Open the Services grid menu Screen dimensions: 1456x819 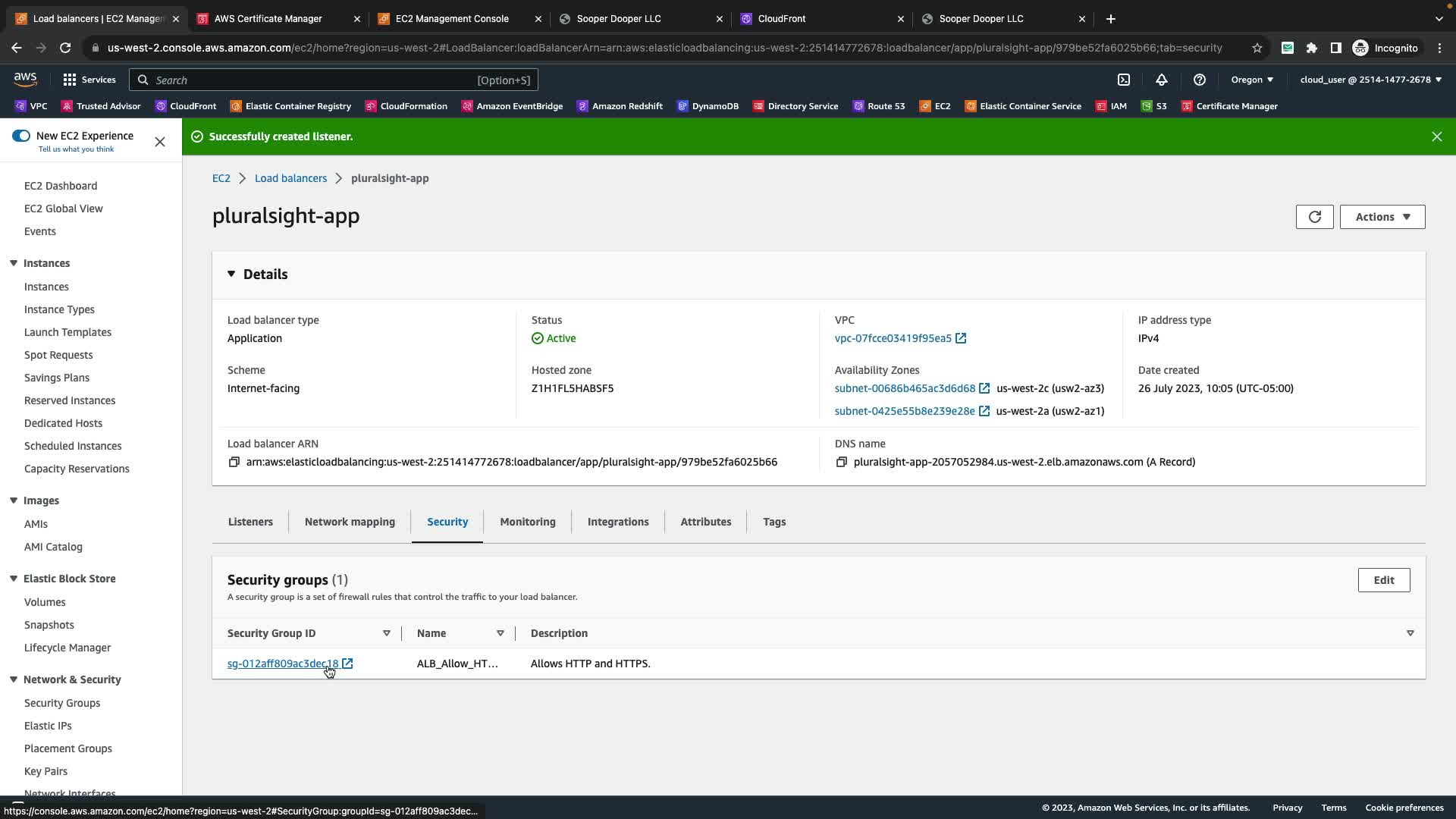pos(89,80)
